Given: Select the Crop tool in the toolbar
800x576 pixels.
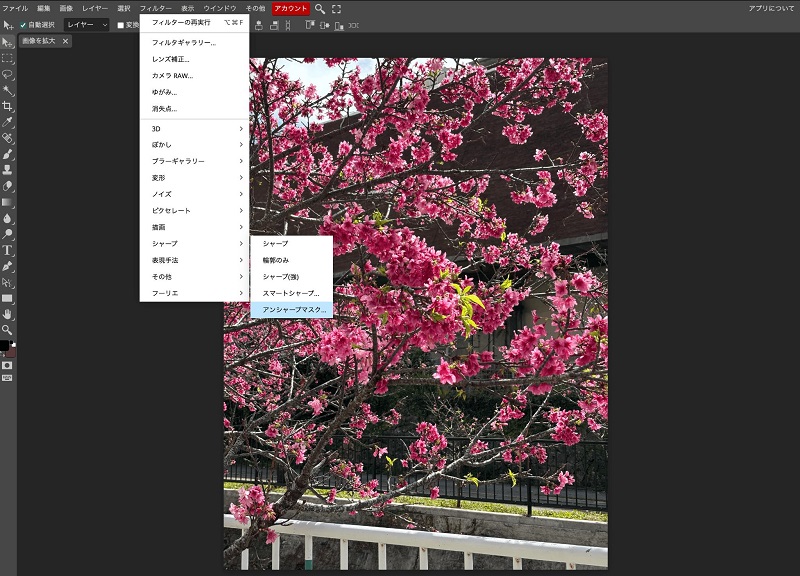Looking at the screenshot, I should (7, 106).
